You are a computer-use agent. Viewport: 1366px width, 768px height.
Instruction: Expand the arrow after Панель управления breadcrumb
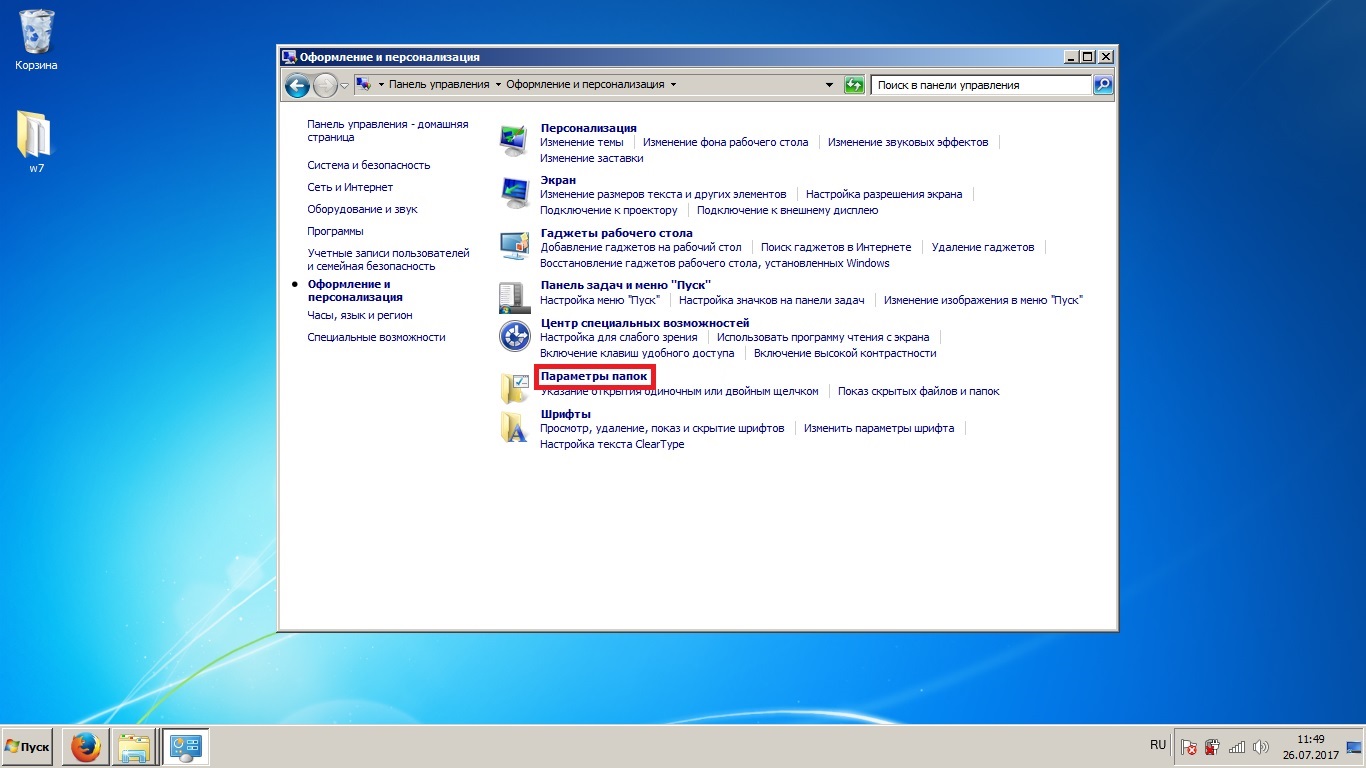click(498, 85)
